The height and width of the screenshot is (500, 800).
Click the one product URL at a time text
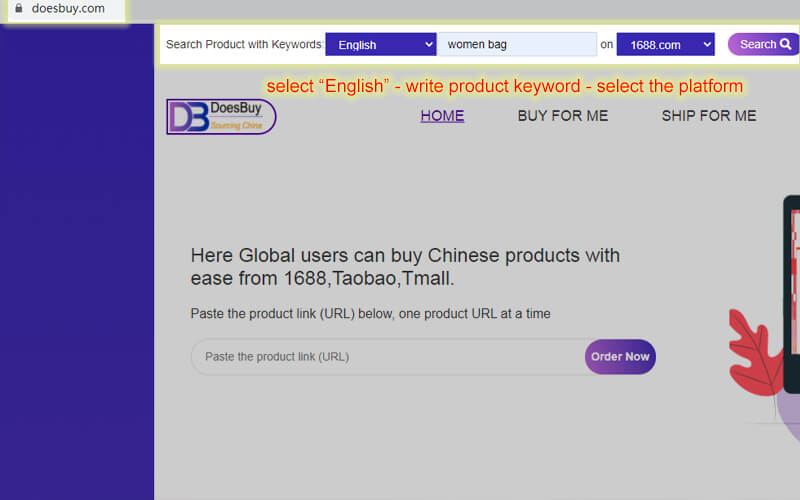click(474, 313)
